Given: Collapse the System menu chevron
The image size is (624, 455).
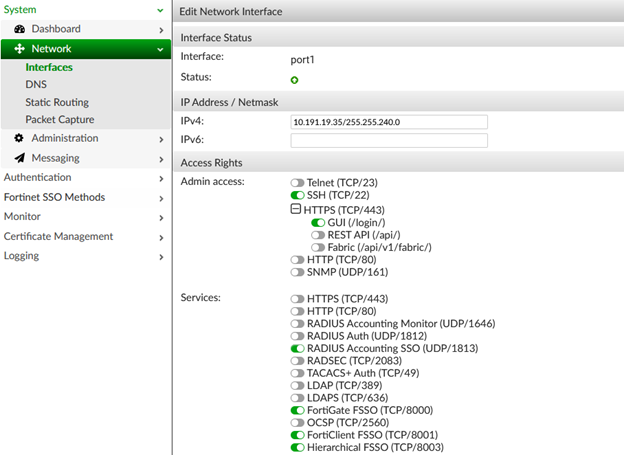Looking at the screenshot, I should [160, 10].
